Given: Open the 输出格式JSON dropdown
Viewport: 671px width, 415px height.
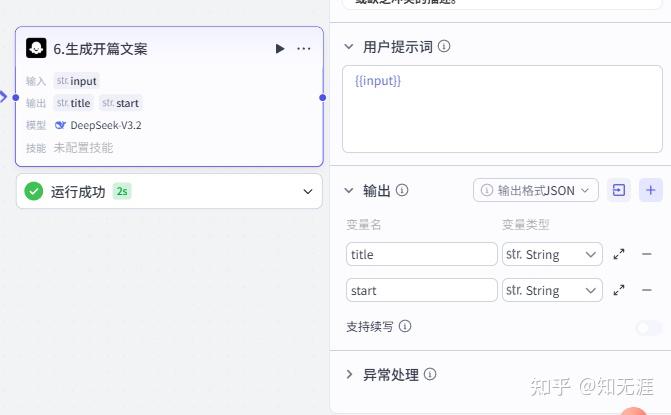Looking at the screenshot, I should click(x=536, y=190).
